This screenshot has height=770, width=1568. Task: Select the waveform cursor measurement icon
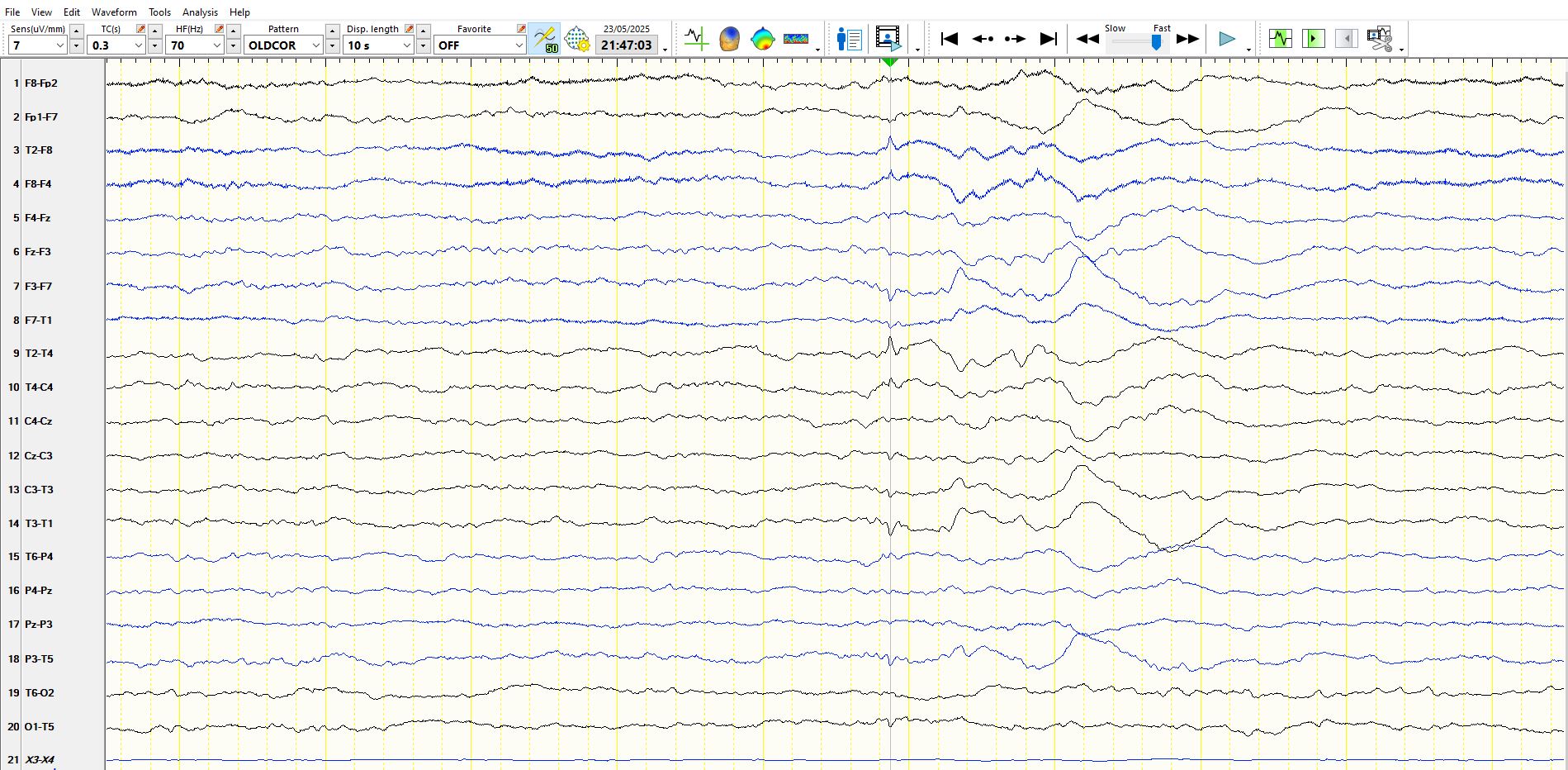696,39
